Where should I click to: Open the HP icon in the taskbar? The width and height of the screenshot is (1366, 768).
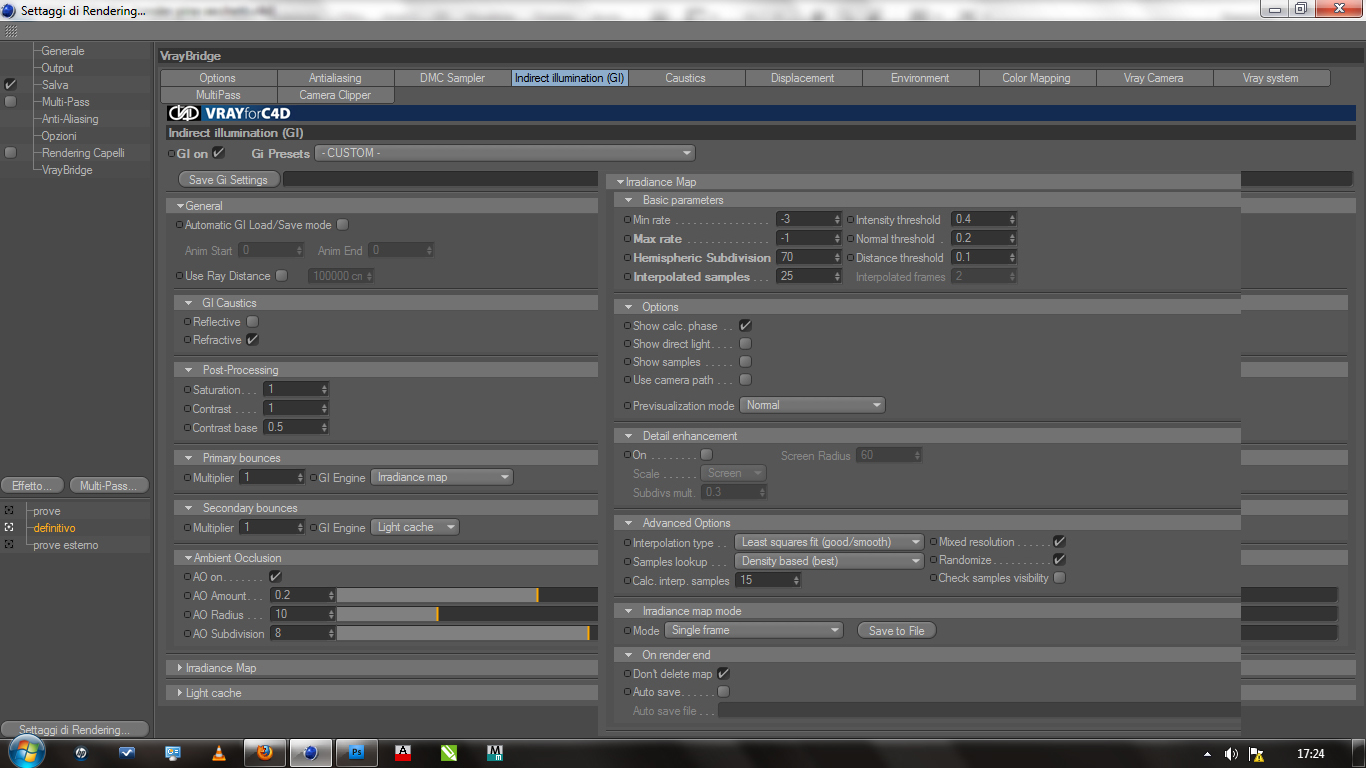click(81, 753)
